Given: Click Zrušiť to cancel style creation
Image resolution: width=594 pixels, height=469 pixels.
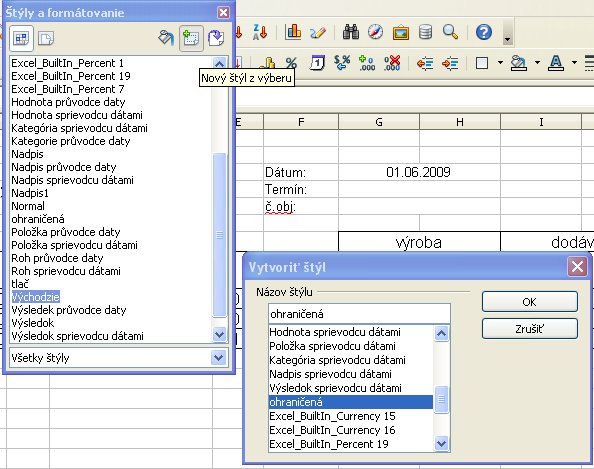Looking at the screenshot, I should (530, 328).
